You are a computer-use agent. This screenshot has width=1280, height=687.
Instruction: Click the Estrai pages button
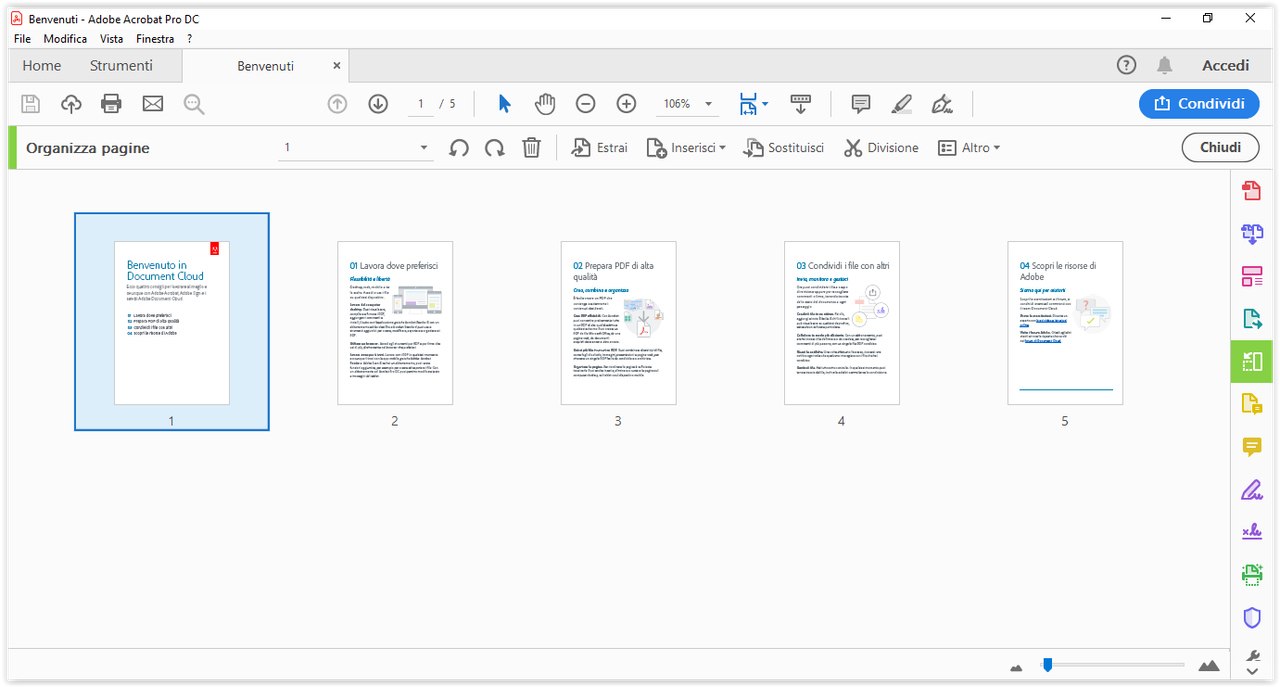click(599, 148)
